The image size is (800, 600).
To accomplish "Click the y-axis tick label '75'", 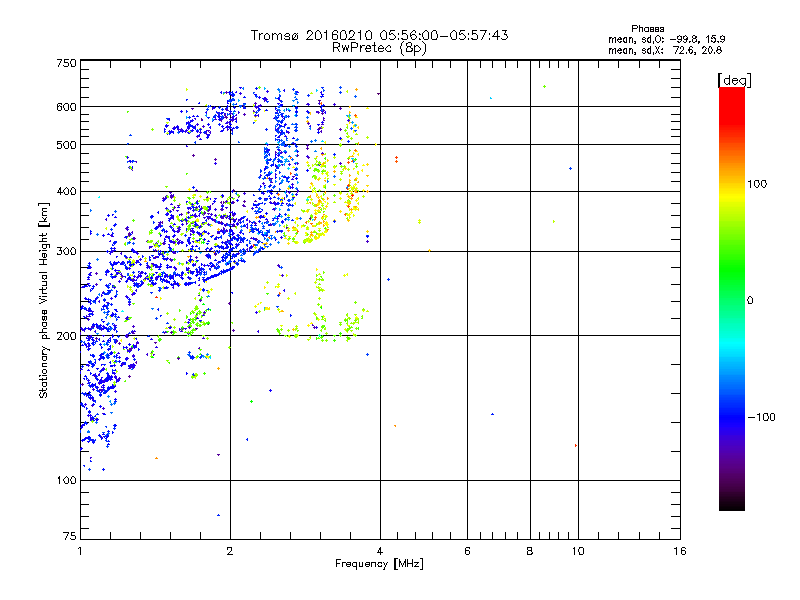I will [70, 536].
